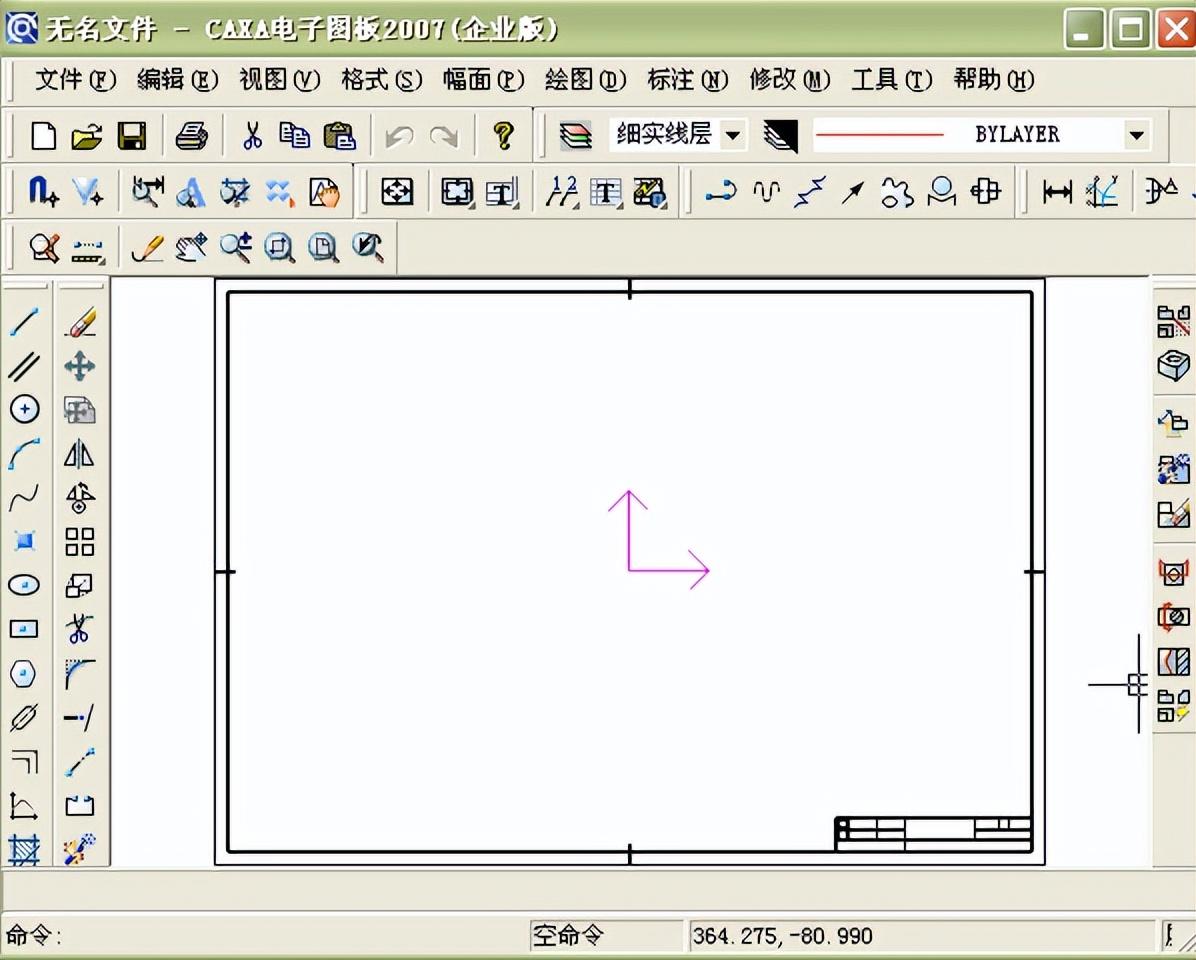1196x960 pixels.
Task: Select the move (four arrows) tool
Action: coord(80,366)
